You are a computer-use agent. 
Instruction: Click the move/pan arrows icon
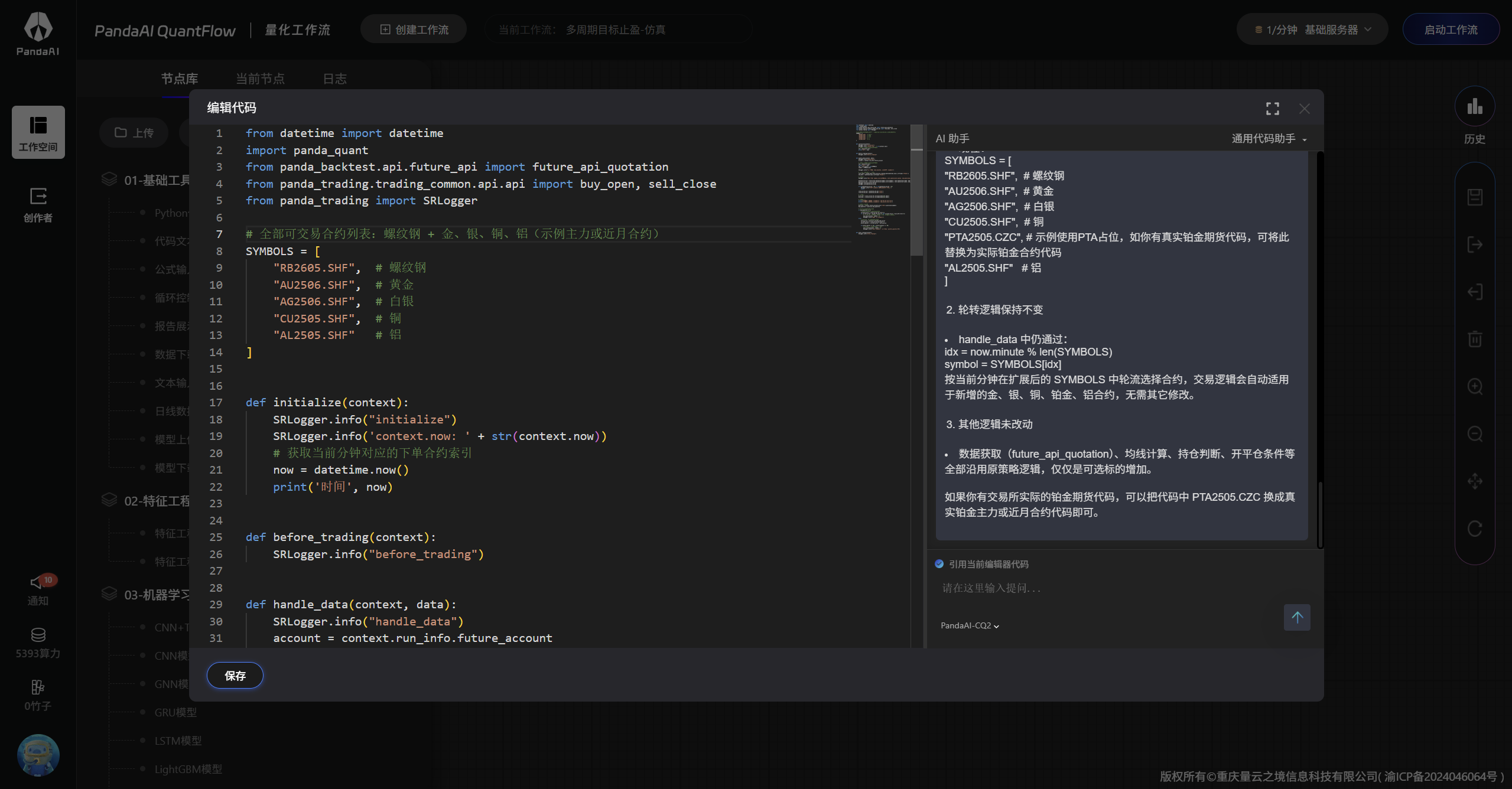click(1475, 481)
